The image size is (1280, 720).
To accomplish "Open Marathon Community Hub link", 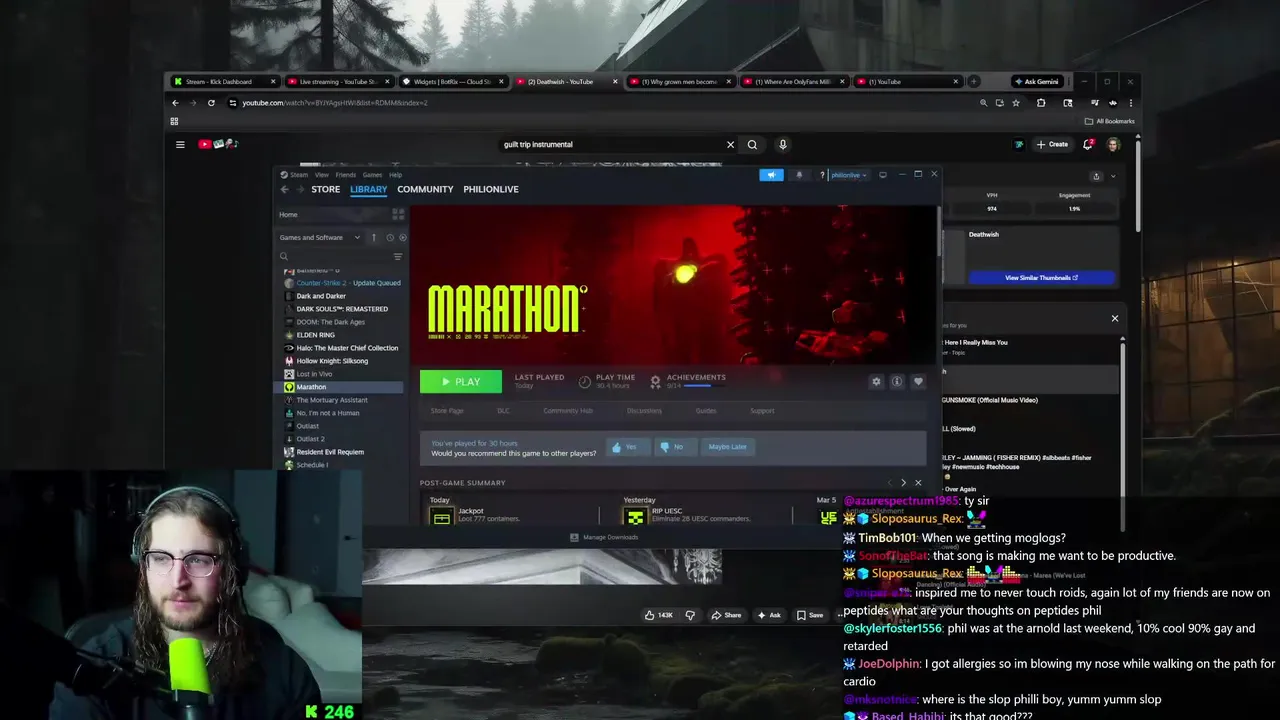I will pyautogui.click(x=568, y=411).
